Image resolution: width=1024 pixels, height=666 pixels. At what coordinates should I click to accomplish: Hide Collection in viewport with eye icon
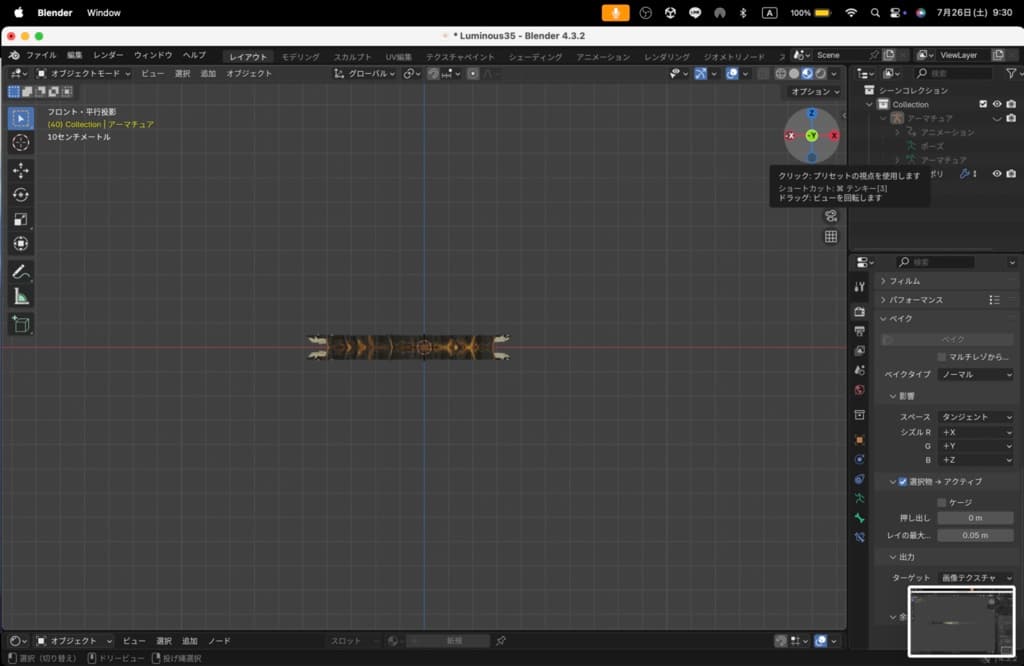click(997, 104)
